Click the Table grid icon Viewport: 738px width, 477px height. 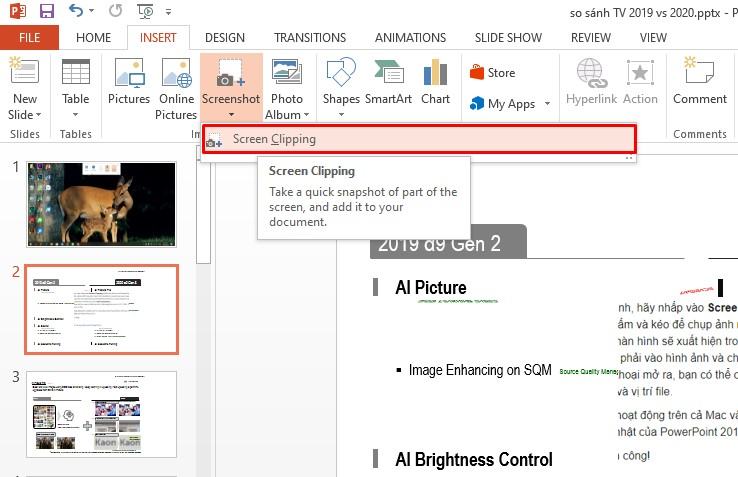(76, 73)
